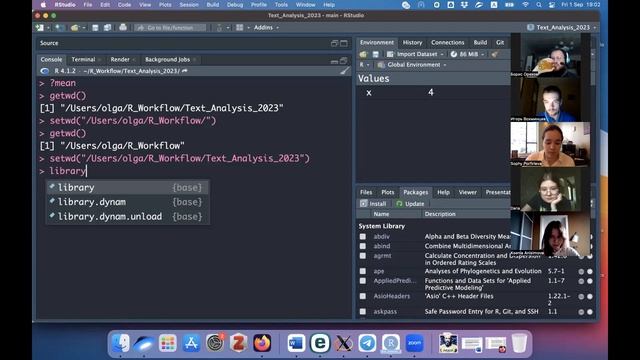Screen dimensions: 640x360
Task: Open the 86 MiB memory usage dropdown
Action: [467, 54]
